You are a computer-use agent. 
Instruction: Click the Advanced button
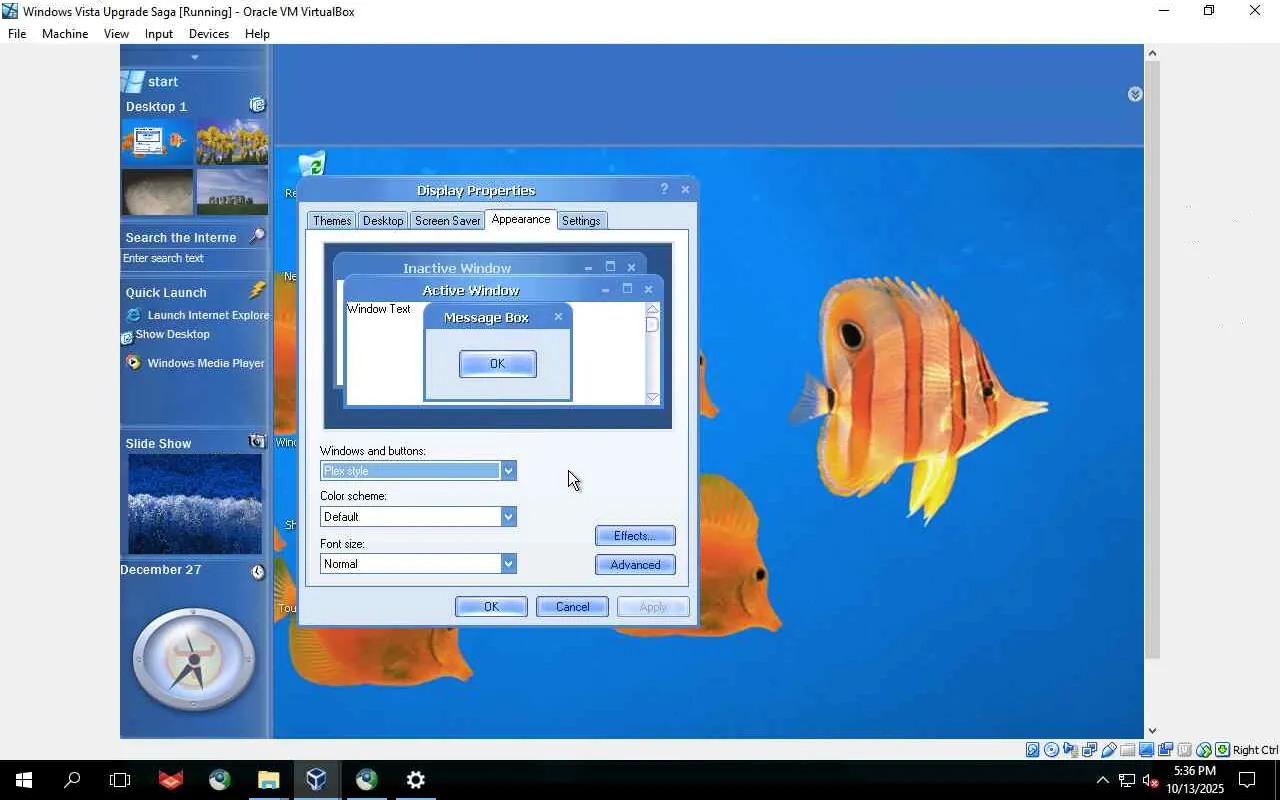tap(635, 565)
